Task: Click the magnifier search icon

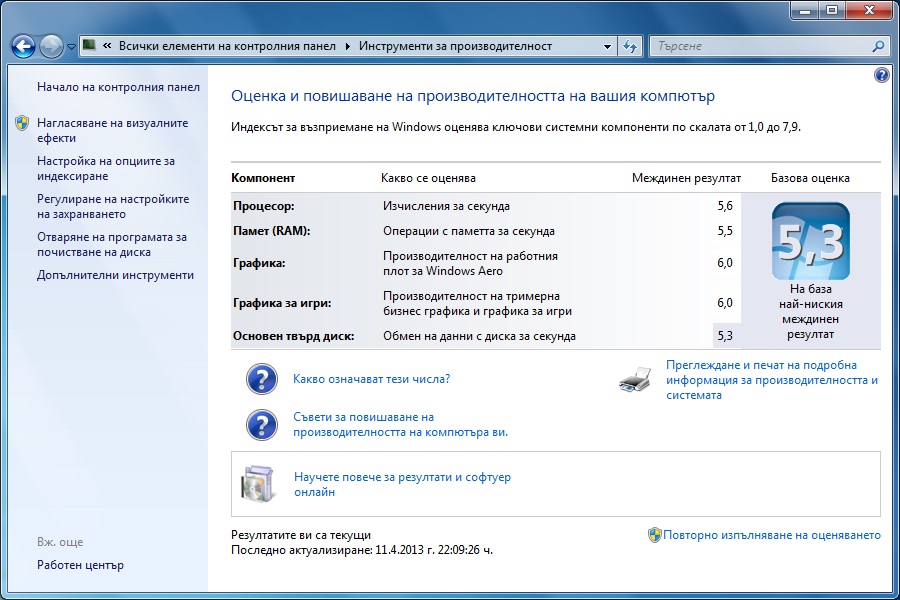Action: pyautogui.click(x=878, y=47)
